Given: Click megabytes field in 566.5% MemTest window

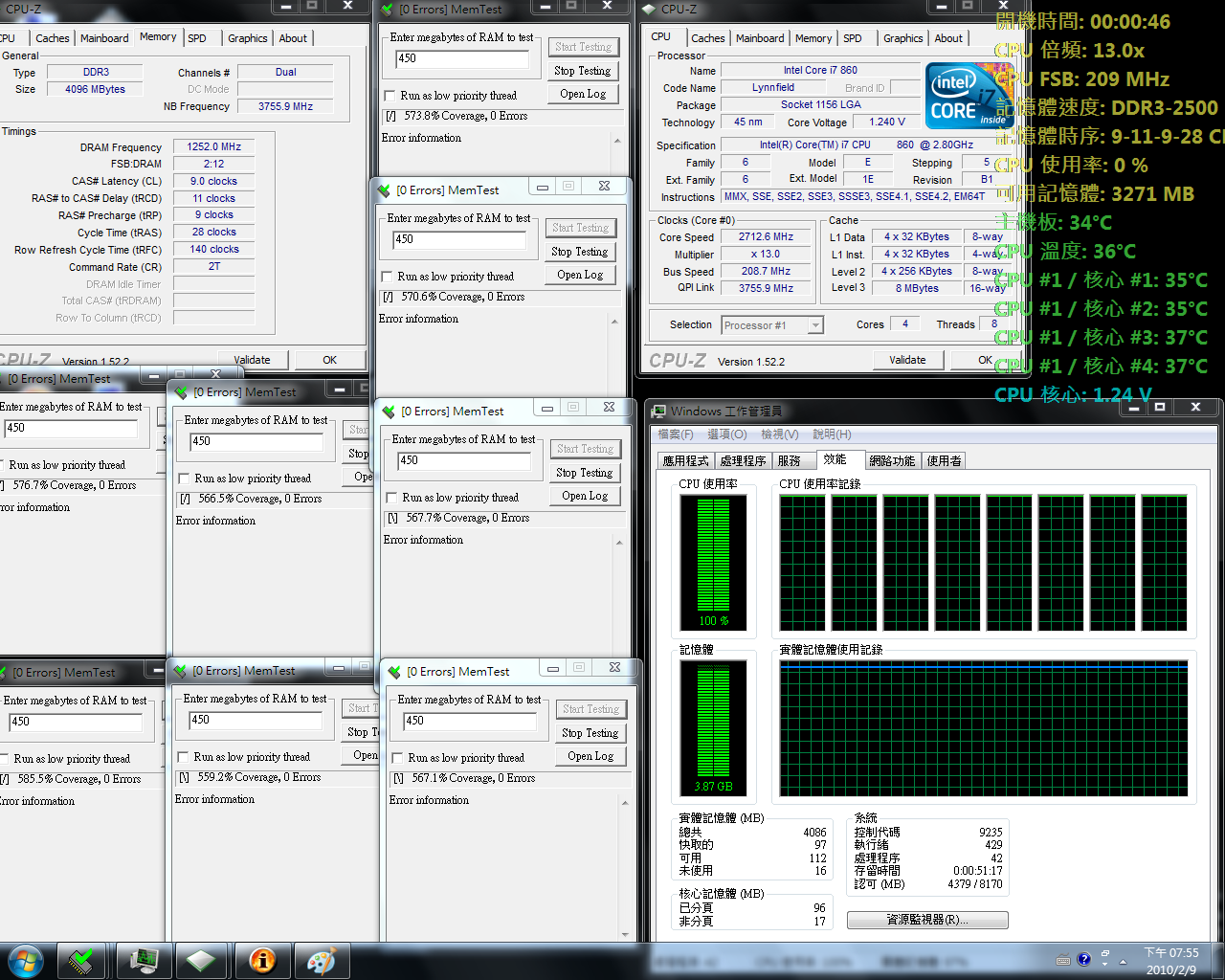Looking at the screenshot, I should pyautogui.click(x=256, y=441).
